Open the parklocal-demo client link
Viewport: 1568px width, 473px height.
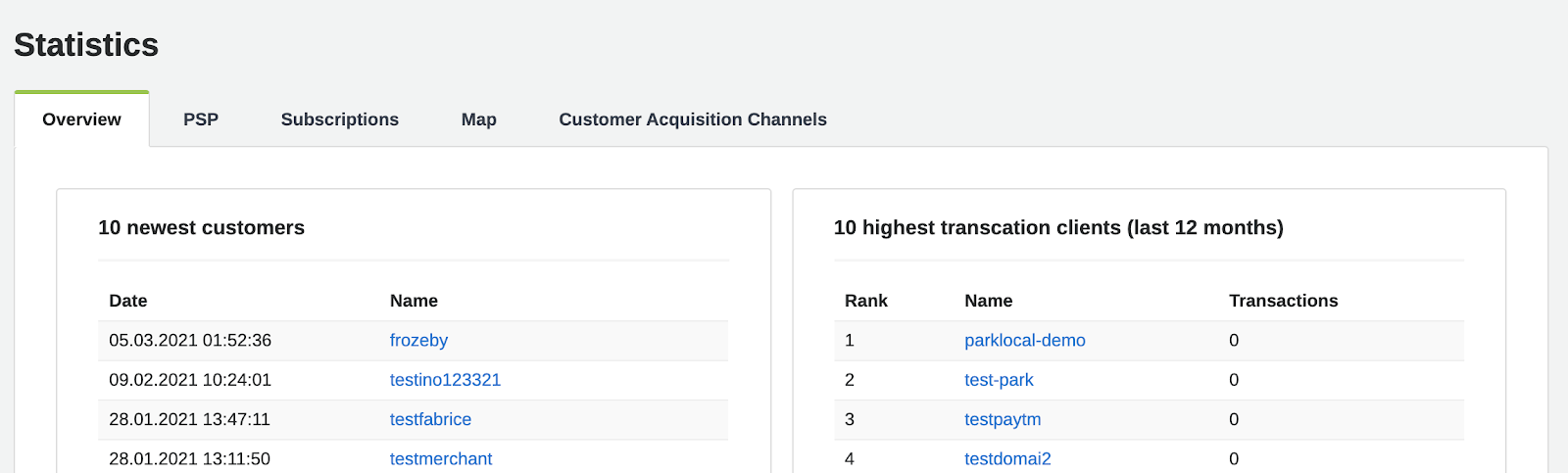point(1024,341)
